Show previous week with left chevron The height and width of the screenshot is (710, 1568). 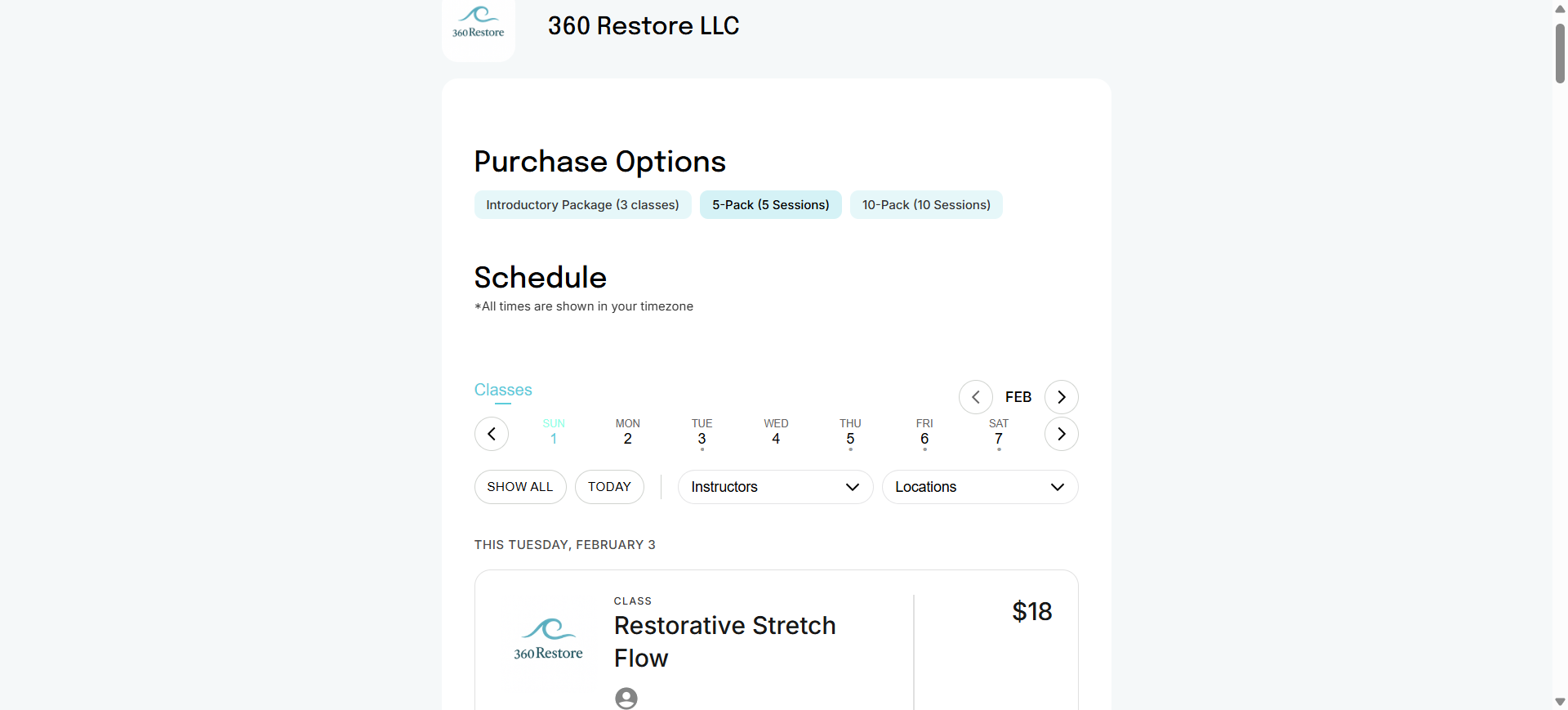coord(492,434)
